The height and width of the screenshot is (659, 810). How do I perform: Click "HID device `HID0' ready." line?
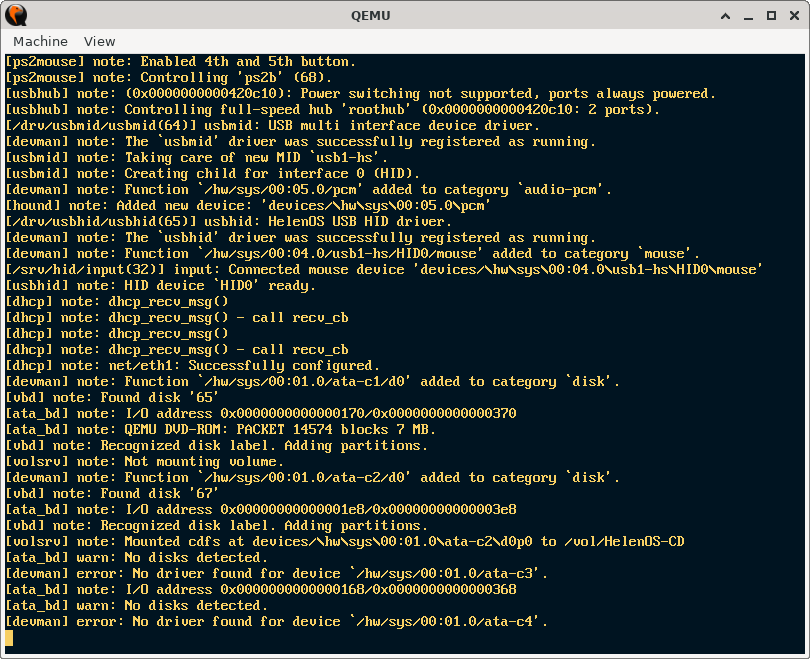tap(161, 286)
